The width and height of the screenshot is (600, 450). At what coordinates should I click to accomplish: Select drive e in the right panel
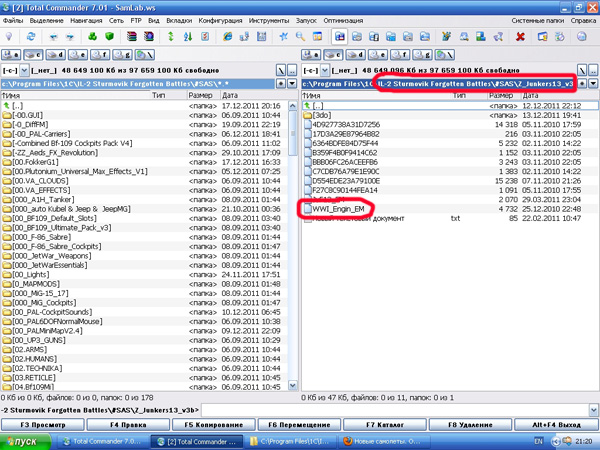[x=378, y=55]
